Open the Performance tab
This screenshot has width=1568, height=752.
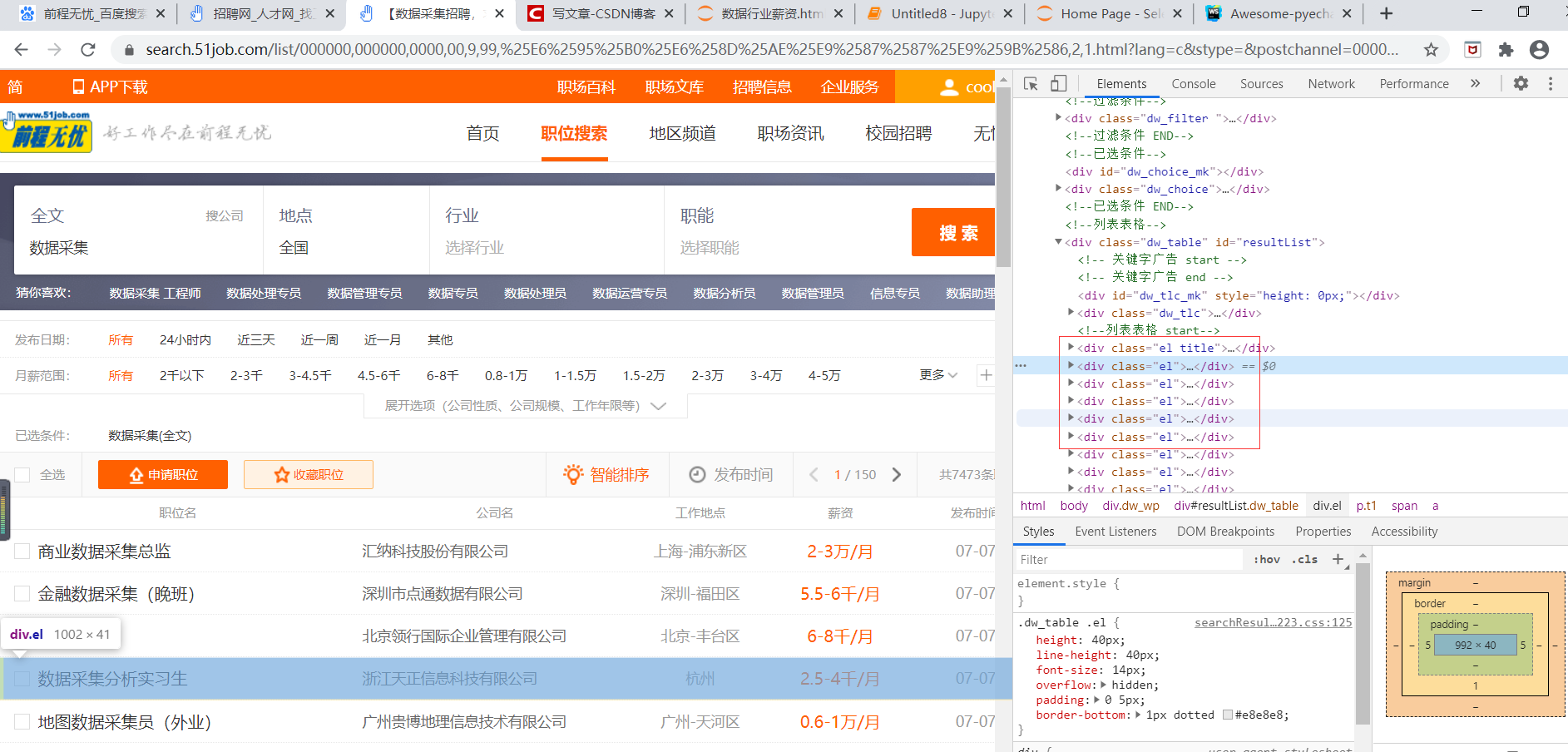point(1414,83)
